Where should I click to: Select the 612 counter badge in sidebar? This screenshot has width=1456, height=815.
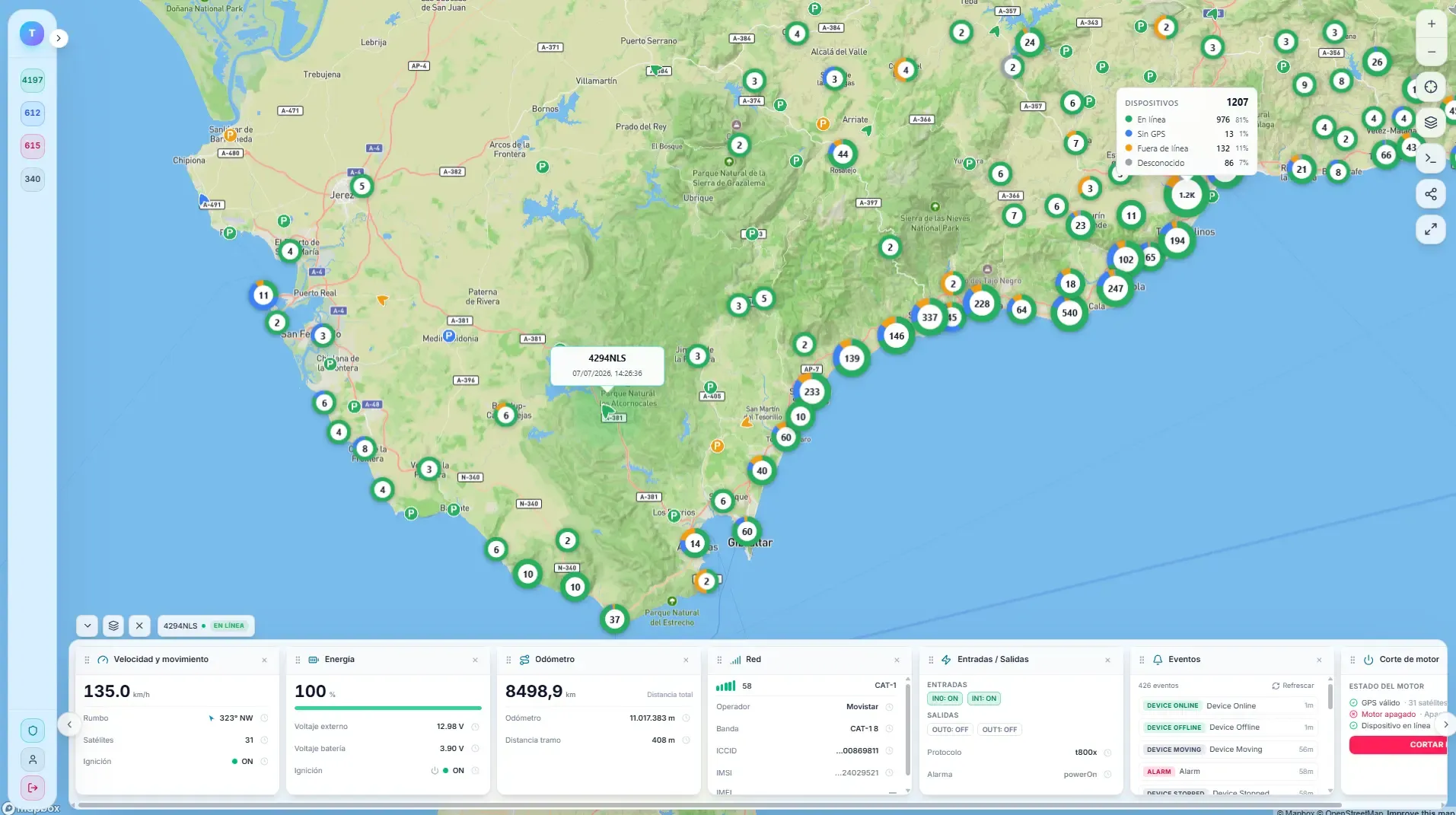tap(32, 113)
